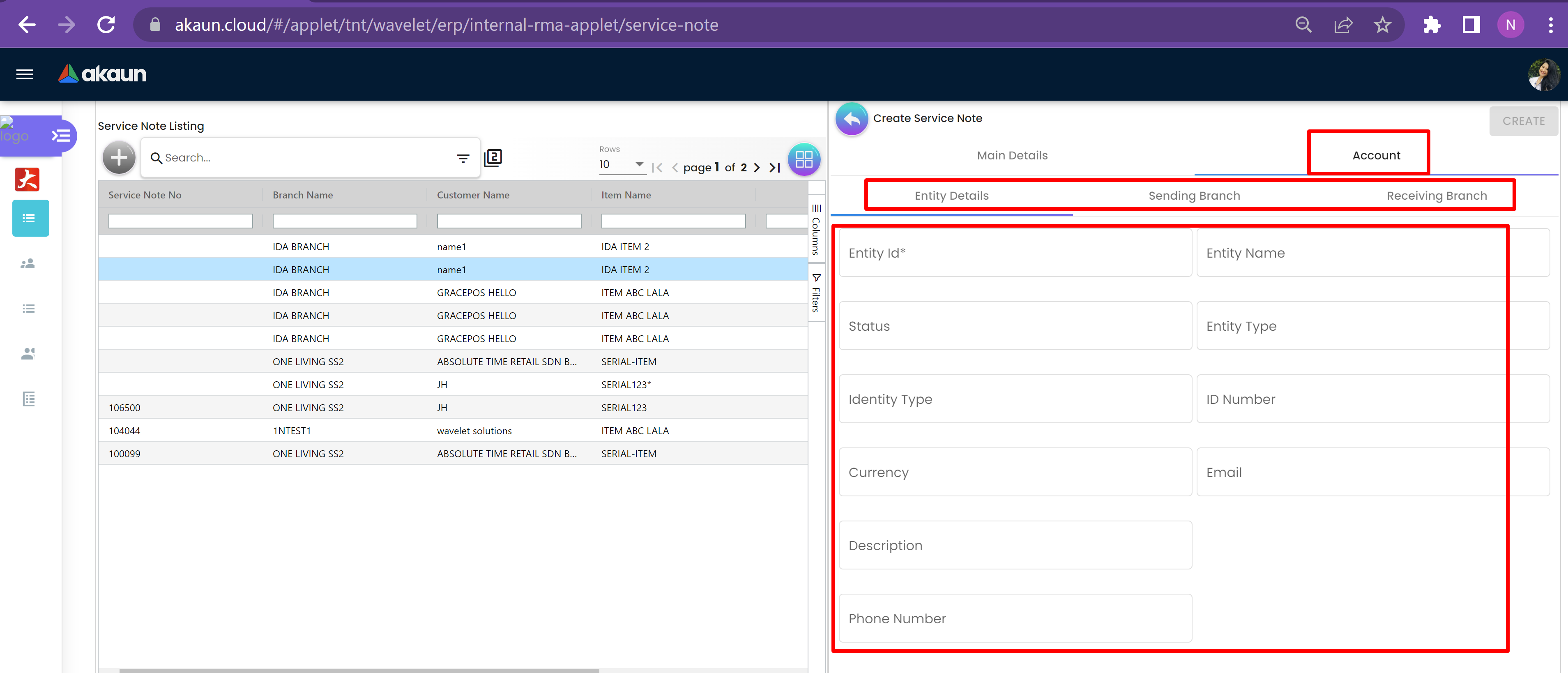Open the Rows per page dropdown
Viewport: 1568px width, 673px height.
click(x=621, y=164)
